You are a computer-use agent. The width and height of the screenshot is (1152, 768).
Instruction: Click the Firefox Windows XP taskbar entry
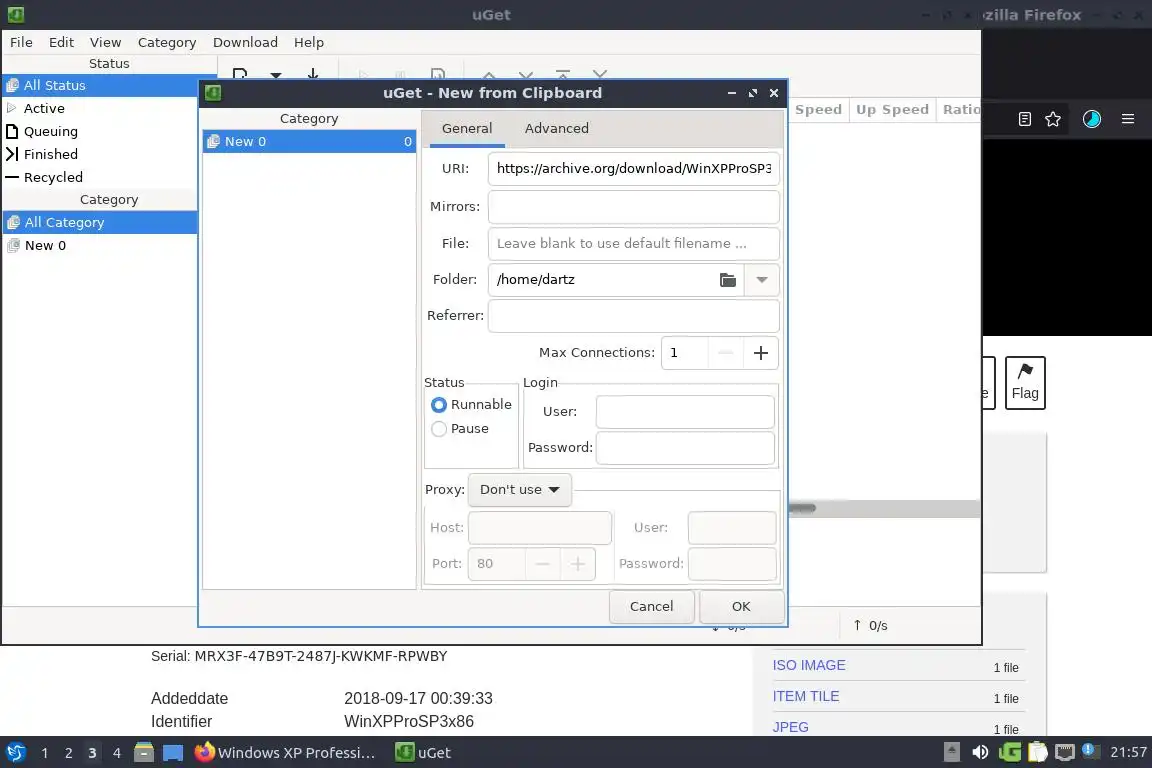(285, 753)
